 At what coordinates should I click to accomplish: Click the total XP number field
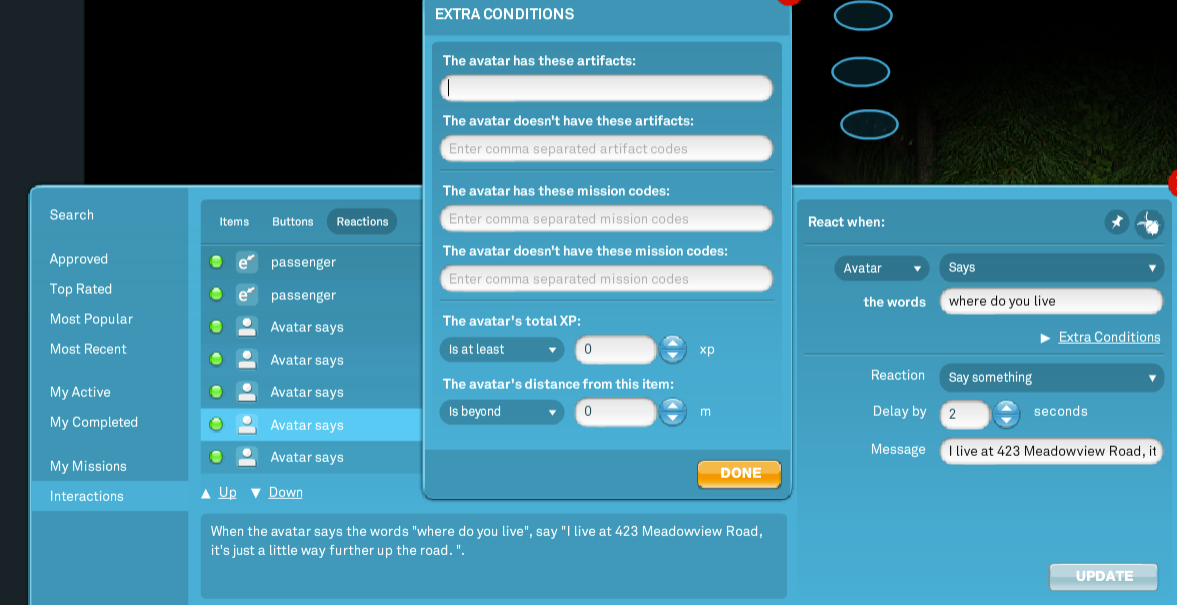616,349
